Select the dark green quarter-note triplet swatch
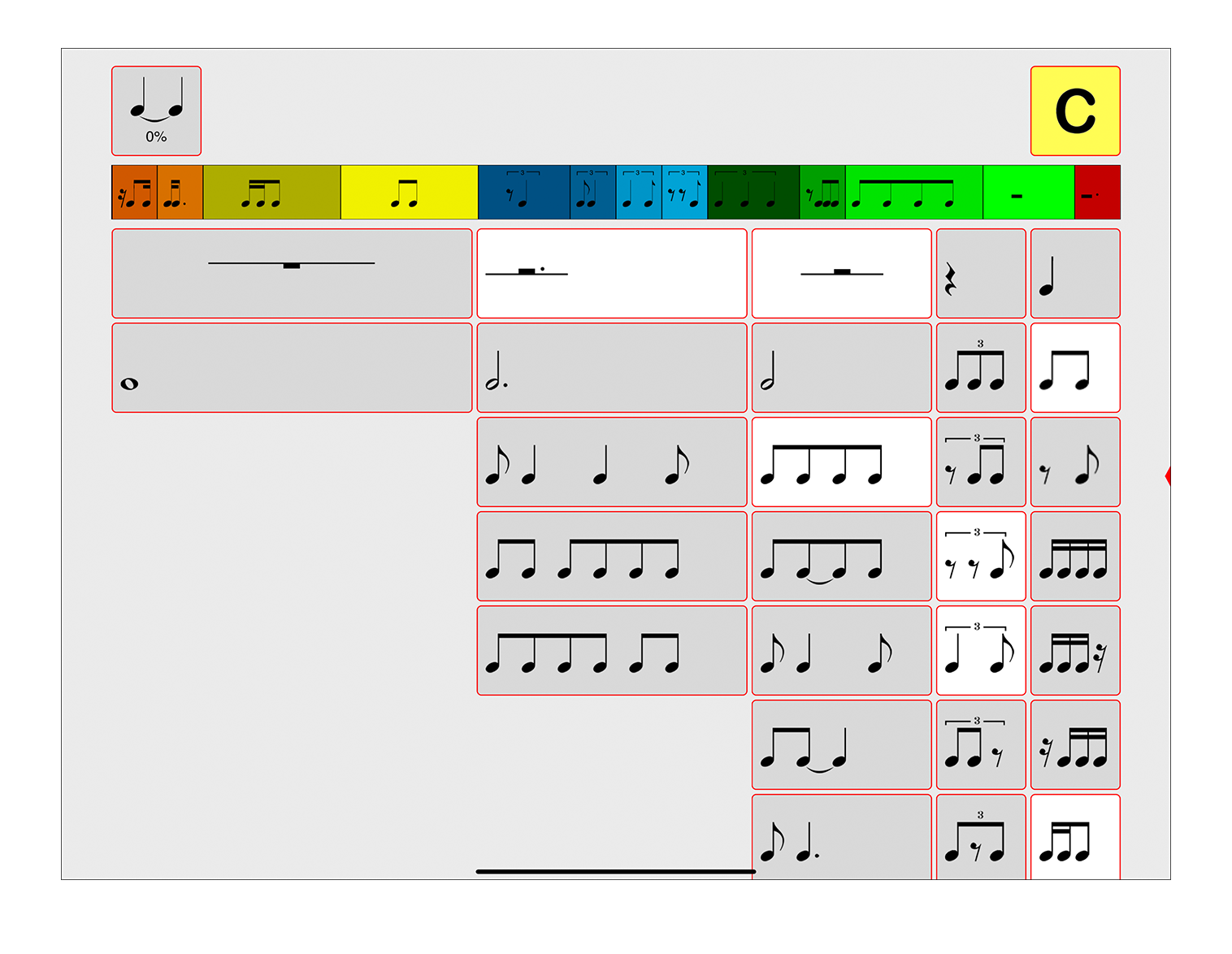 (754, 193)
